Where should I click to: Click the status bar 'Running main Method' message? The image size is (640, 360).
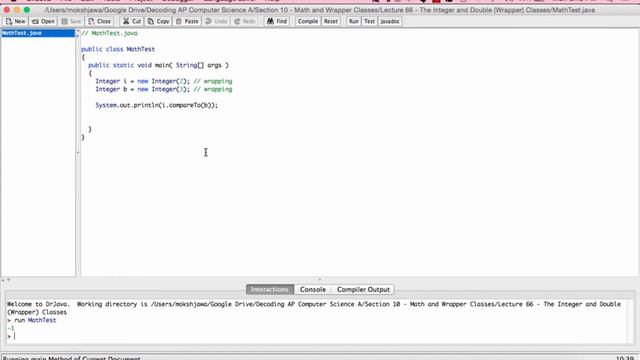71,358
